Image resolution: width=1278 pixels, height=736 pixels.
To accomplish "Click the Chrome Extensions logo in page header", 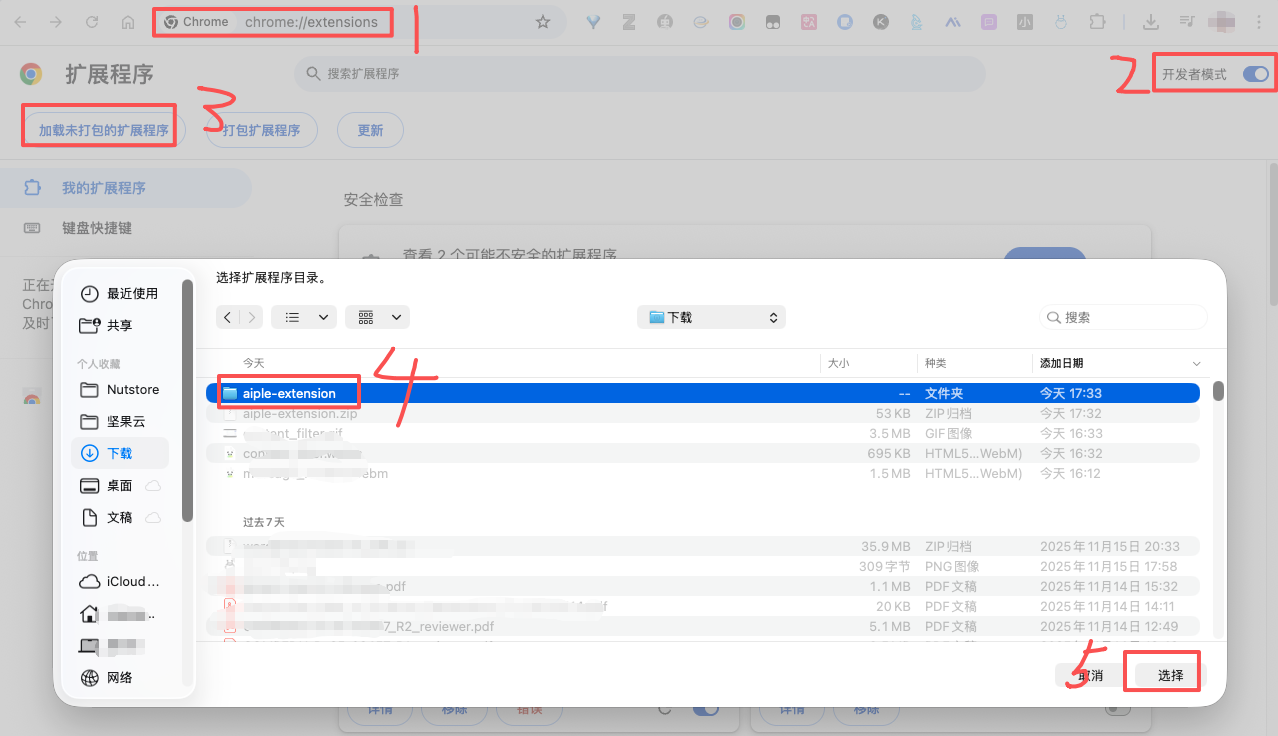I will click(30, 73).
